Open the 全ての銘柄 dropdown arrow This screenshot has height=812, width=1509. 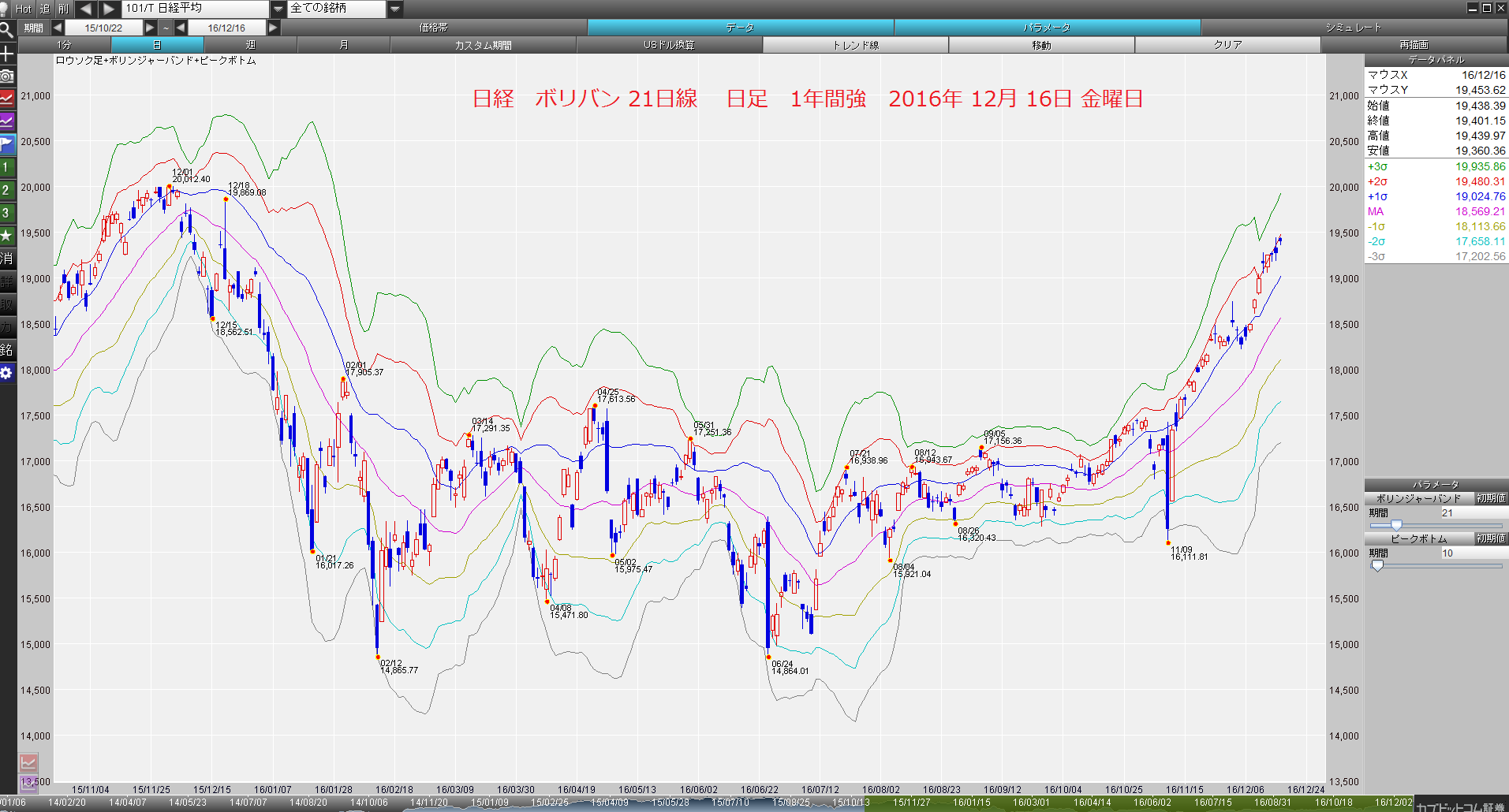(x=395, y=9)
